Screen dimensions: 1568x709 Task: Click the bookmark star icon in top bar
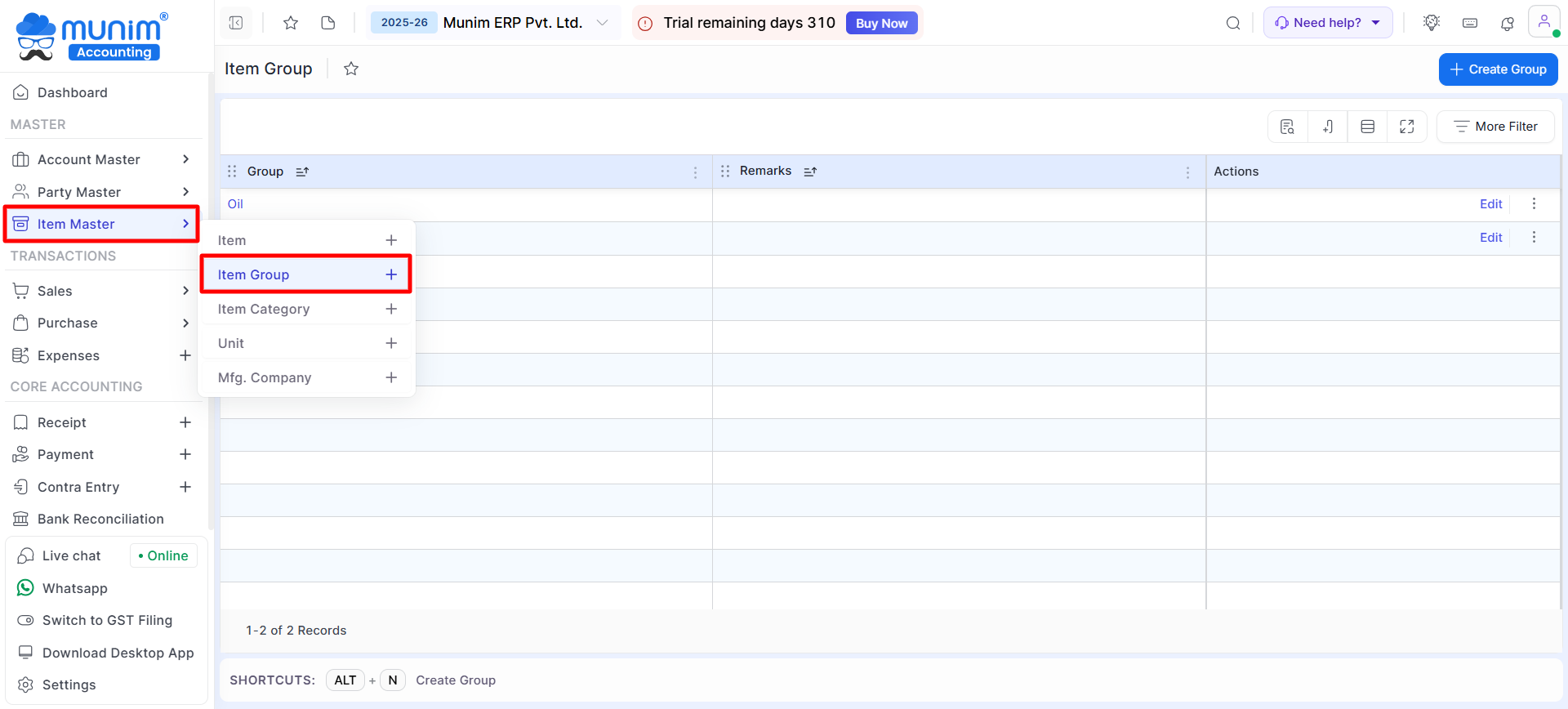[x=290, y=23]
